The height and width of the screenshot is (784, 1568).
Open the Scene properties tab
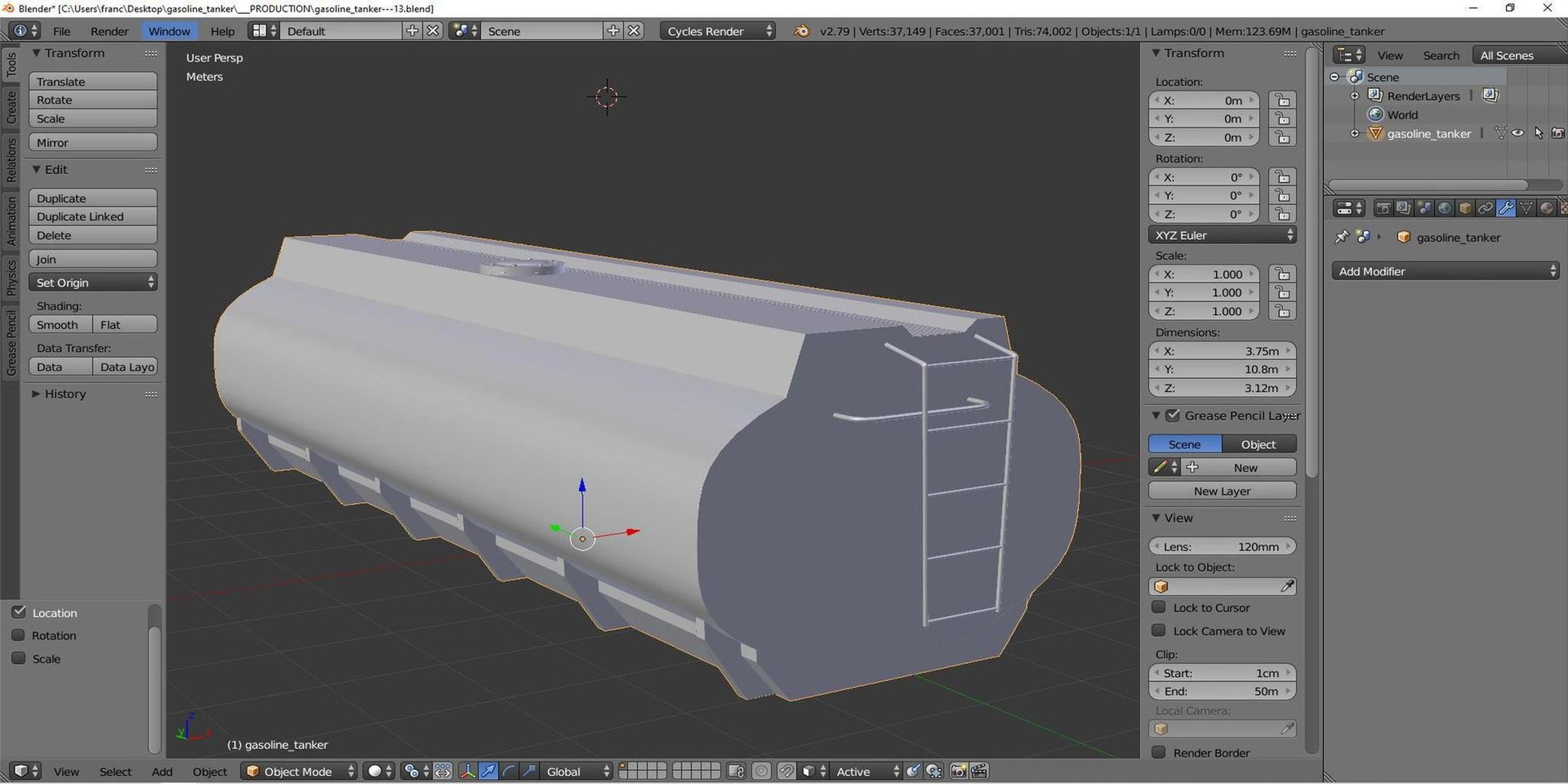tap(1424, 208)
